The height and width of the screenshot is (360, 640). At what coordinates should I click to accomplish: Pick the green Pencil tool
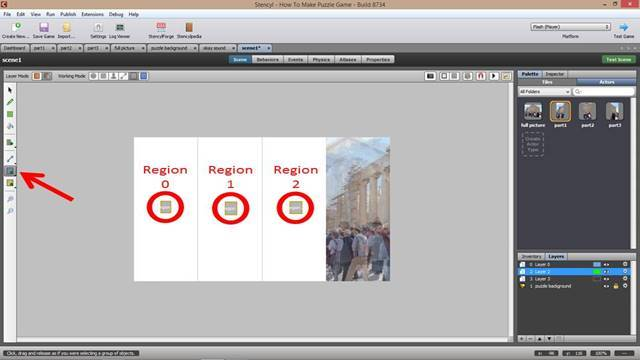tap(10, 102)
